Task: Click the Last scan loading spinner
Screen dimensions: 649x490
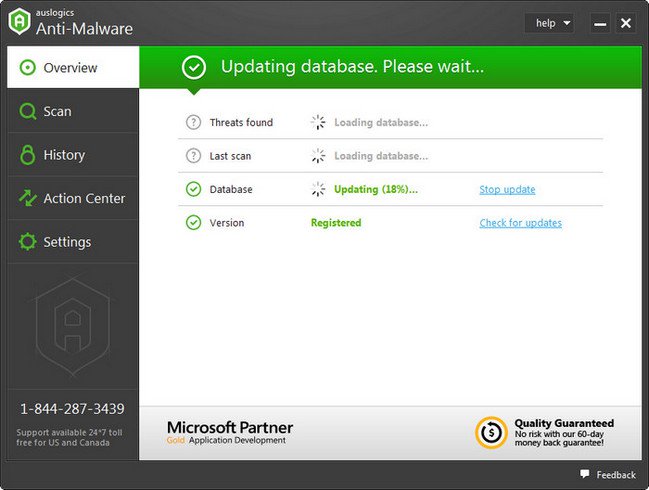Action: point(318,156)
